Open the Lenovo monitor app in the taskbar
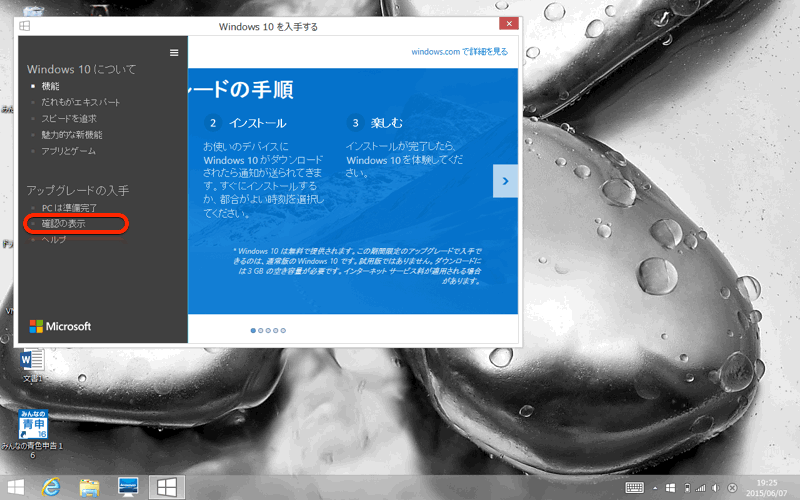Viewport: 800px width, 500px height. pyautogui.click(x=127, y=487)
